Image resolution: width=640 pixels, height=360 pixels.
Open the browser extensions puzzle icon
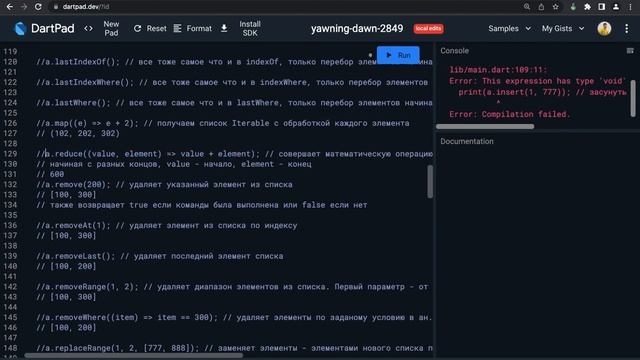(x=587, y=7)
